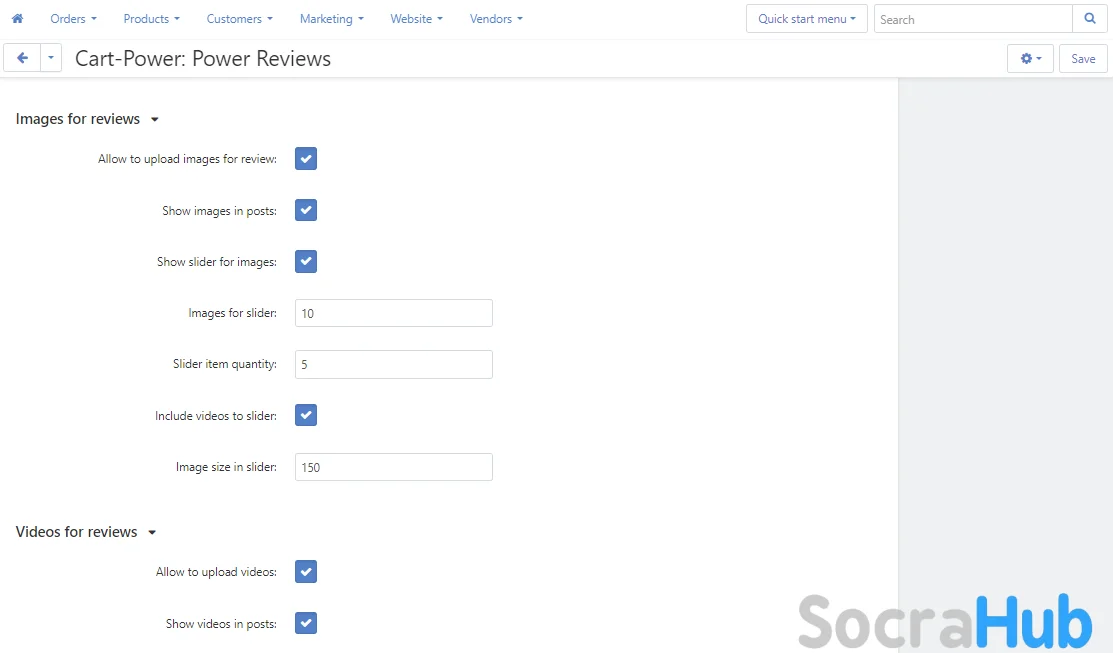This screenshot has height=653, width=1113.
Task: Open the Vendors menu
Action: click(496, 19)
